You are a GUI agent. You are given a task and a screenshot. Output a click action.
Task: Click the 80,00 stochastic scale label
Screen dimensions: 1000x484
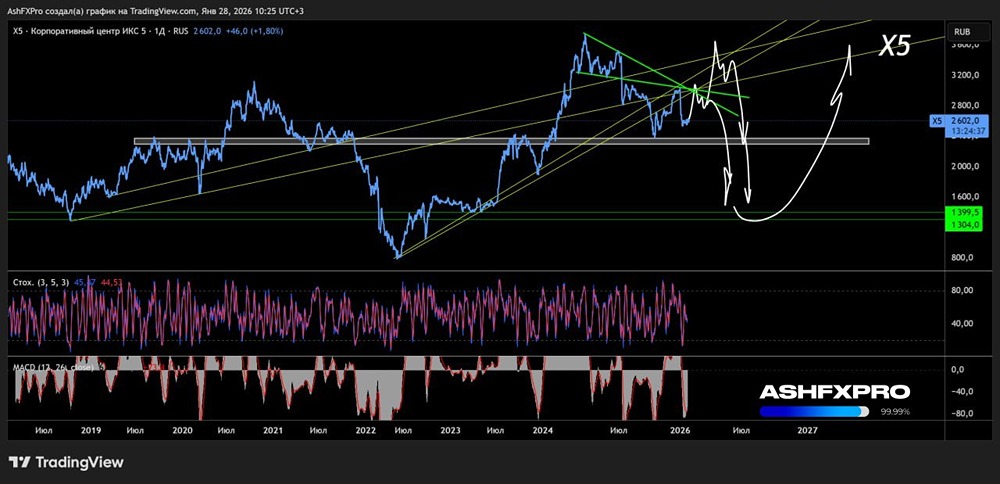tap(960, 290)
